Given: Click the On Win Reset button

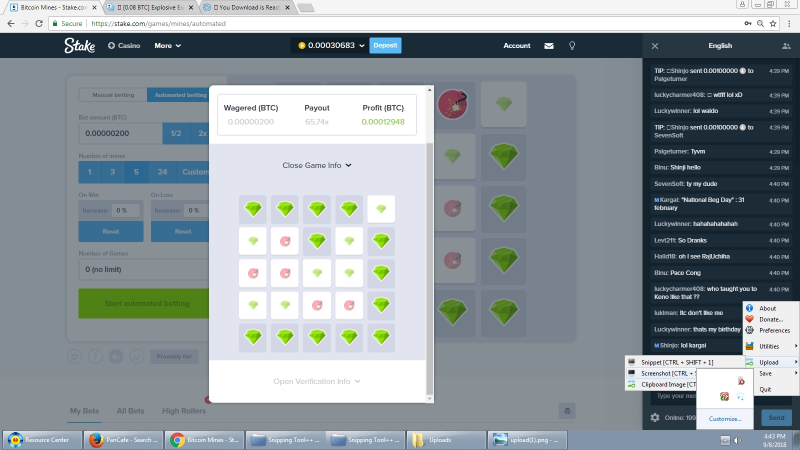Looking at the screenshot, I should coord(111,231).
